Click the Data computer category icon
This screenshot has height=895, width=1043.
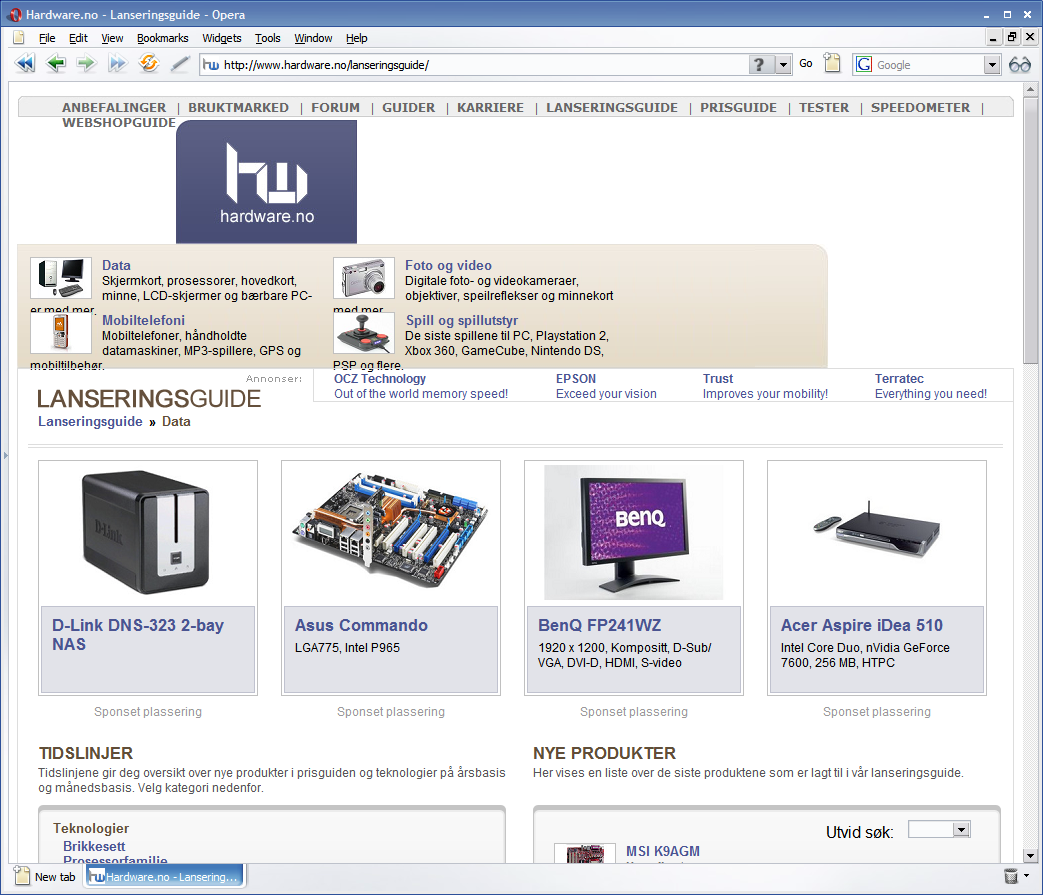tap(61, 278)
